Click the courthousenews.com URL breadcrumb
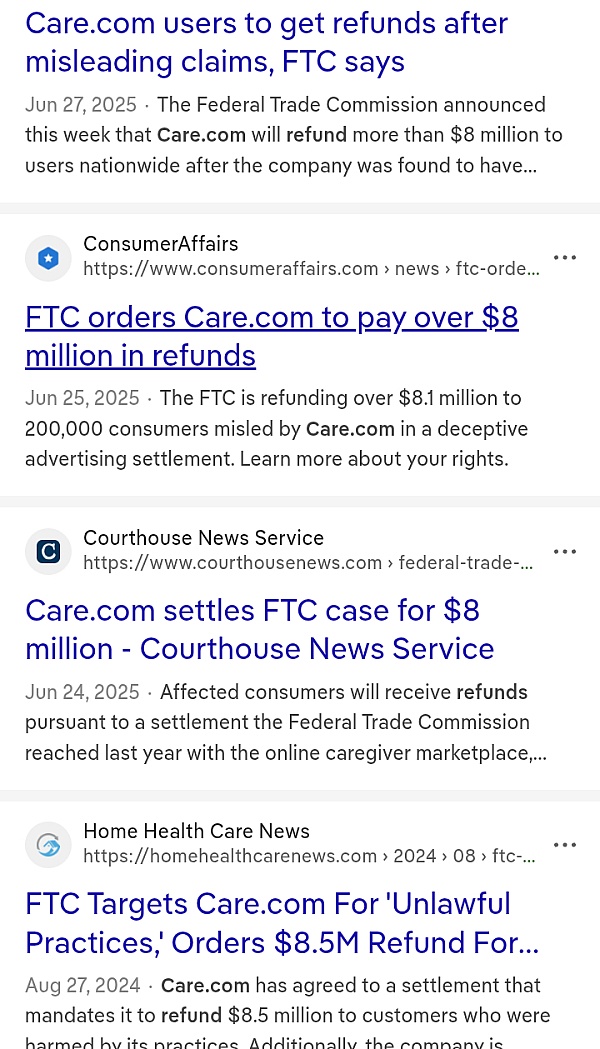Viewport: 600px width, 1049px height. click(308, 563)
